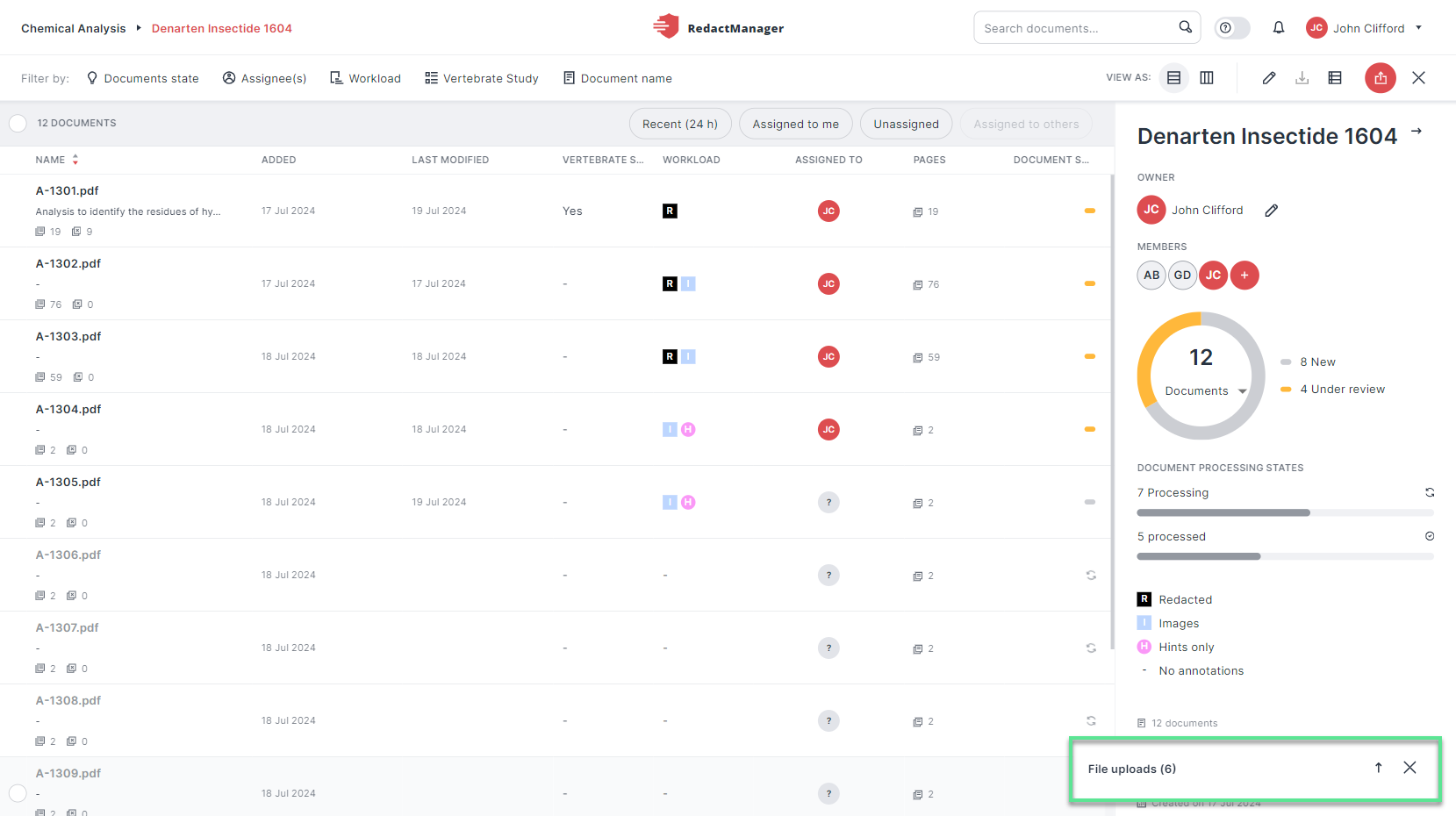Click Images workload icon for A-1303.pdf
The image size is (1456, 816).
688,356
